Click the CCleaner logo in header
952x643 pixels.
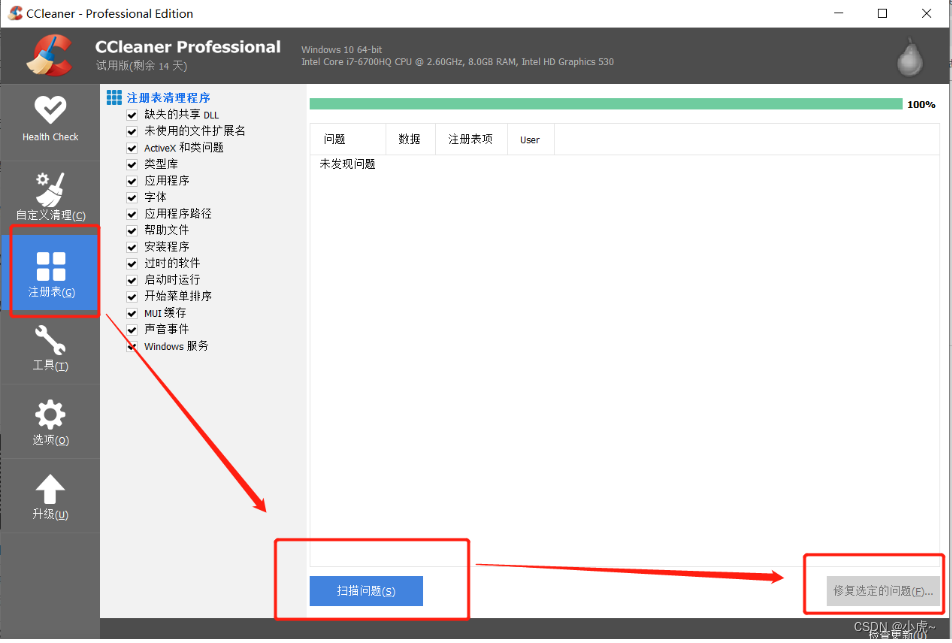[x=50, y=55]
